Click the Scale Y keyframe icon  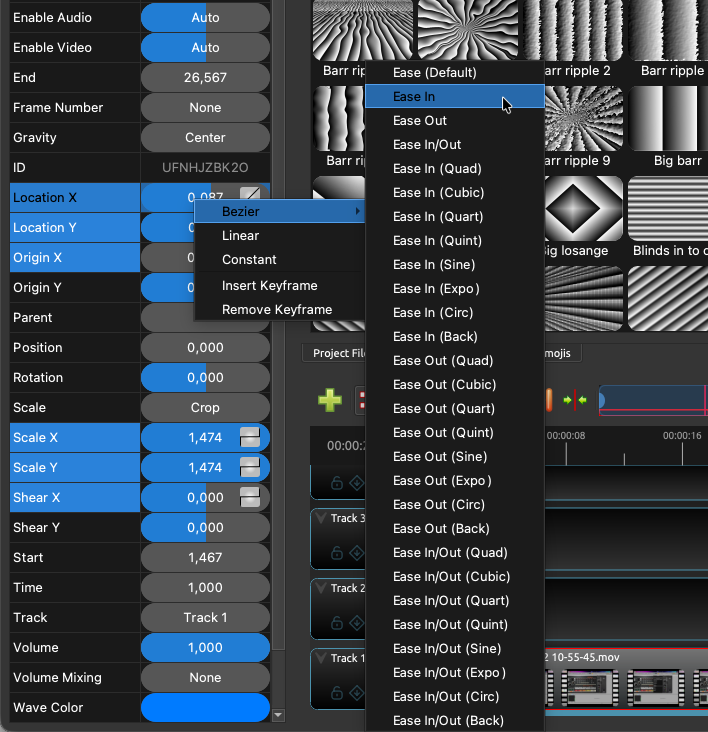pos(250,467)
